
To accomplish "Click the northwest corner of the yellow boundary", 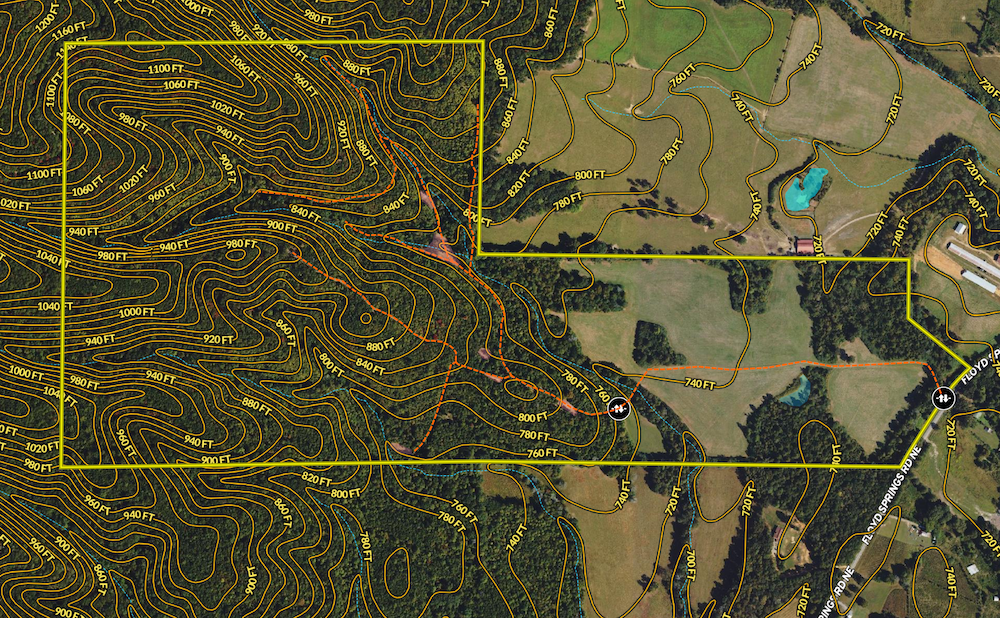I will pyautogui.click(x=65, y=44).
